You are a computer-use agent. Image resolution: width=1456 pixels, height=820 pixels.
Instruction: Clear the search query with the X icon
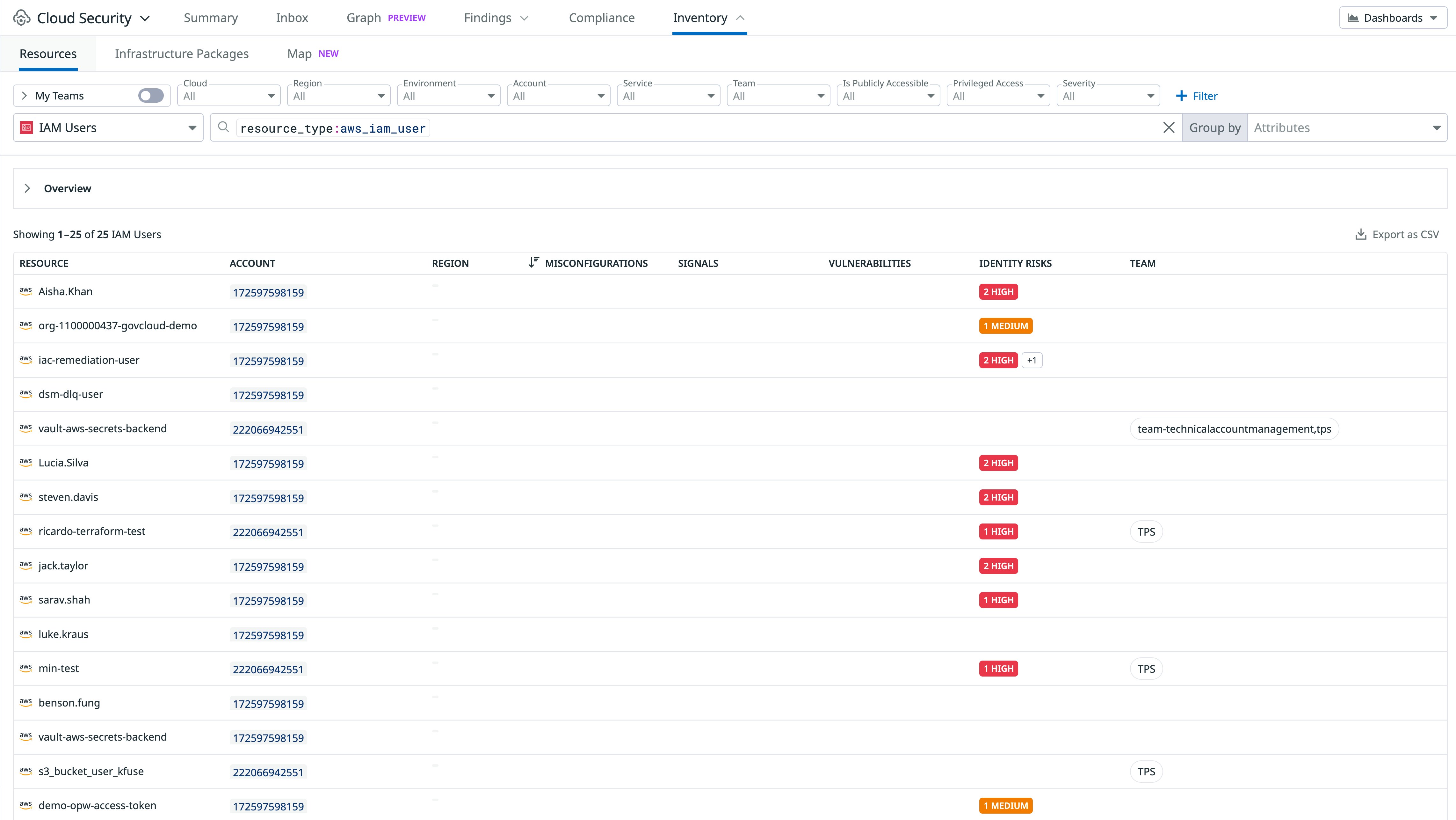[x=1169, y=127]
